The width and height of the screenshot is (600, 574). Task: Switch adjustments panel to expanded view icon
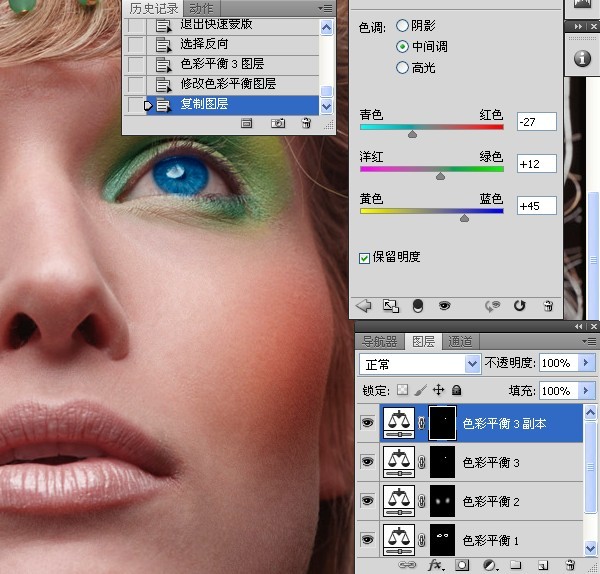[391, 306]
